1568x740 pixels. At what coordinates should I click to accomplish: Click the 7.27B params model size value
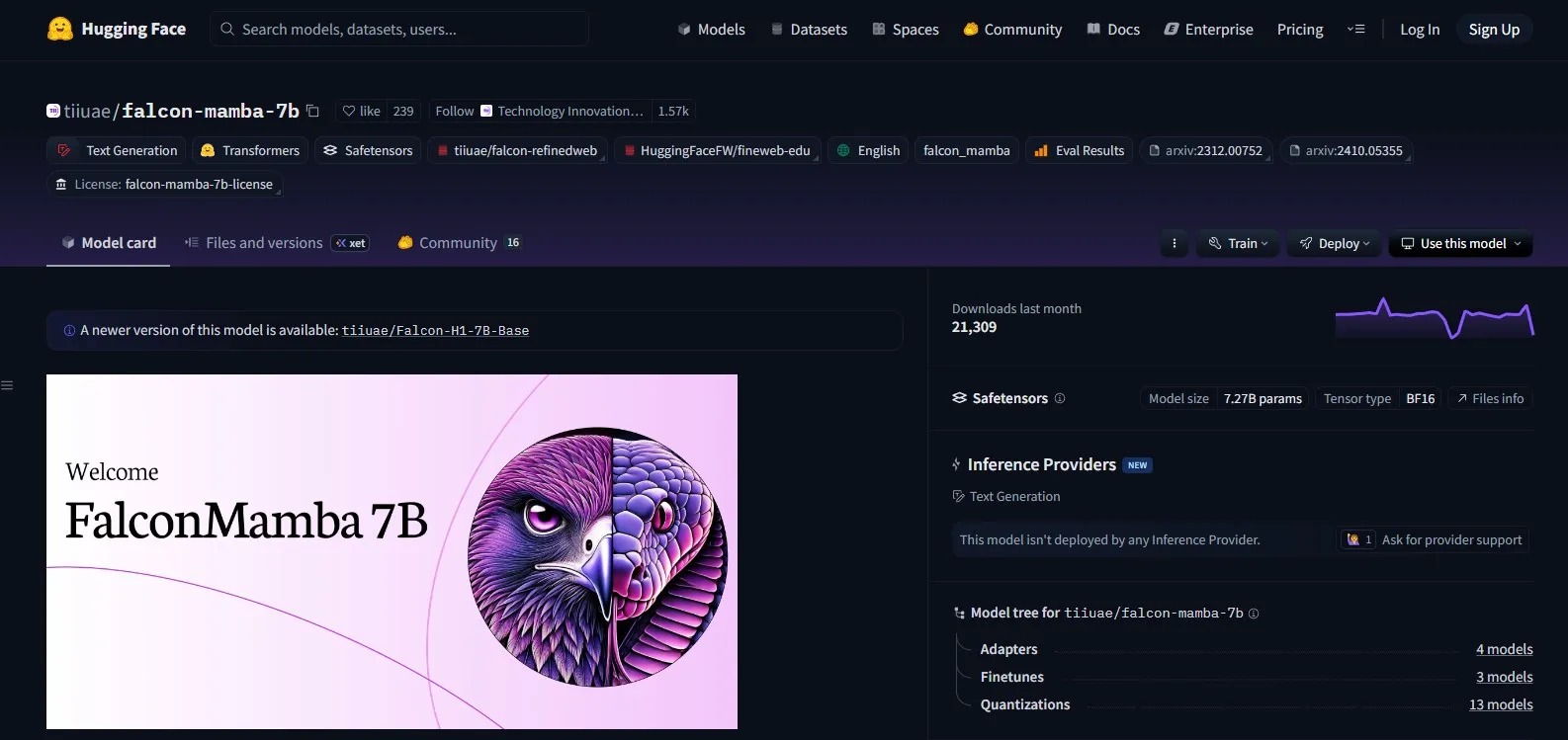tap(1263, 398)
